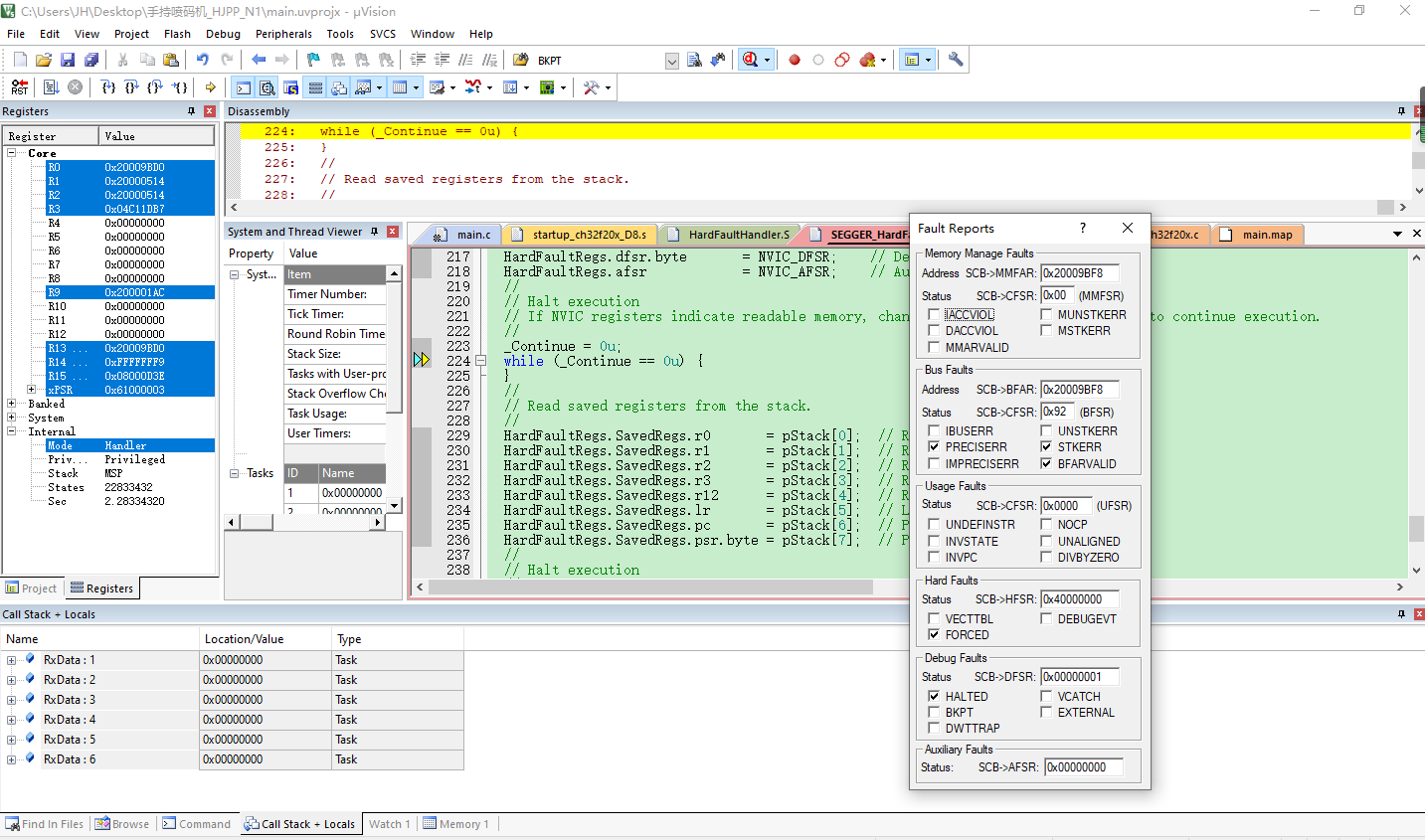Open the BKPT find combo box dropdown

(x=672, y=61)
